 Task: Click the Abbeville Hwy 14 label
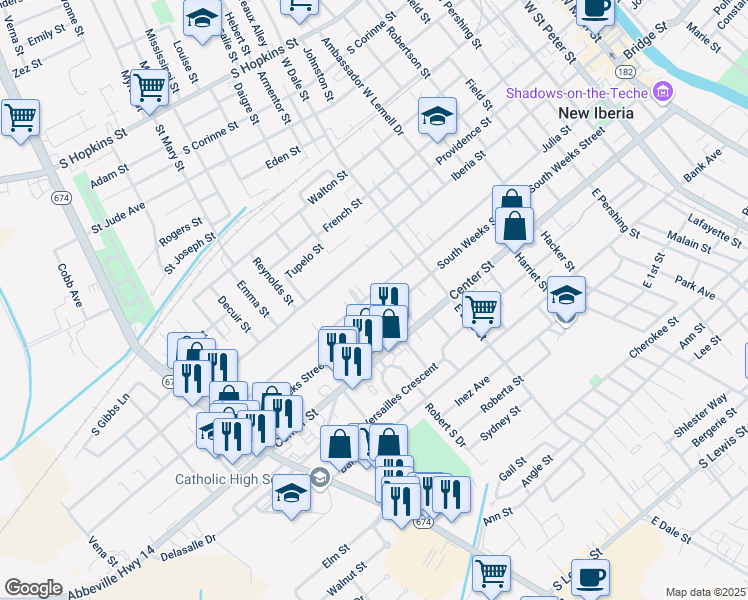point(111,572)
